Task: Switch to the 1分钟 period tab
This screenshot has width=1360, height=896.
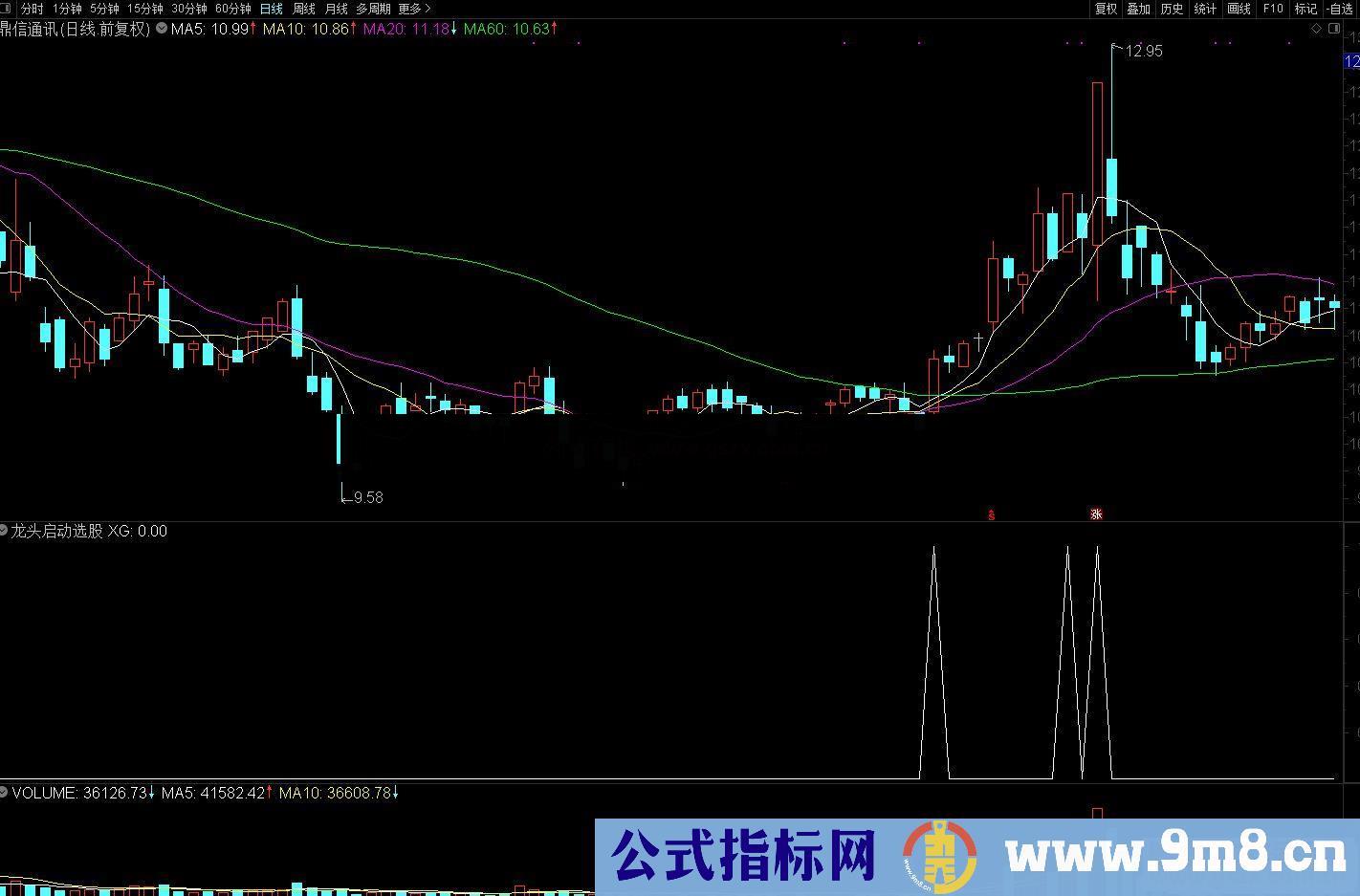Action: tap(67, 9)
